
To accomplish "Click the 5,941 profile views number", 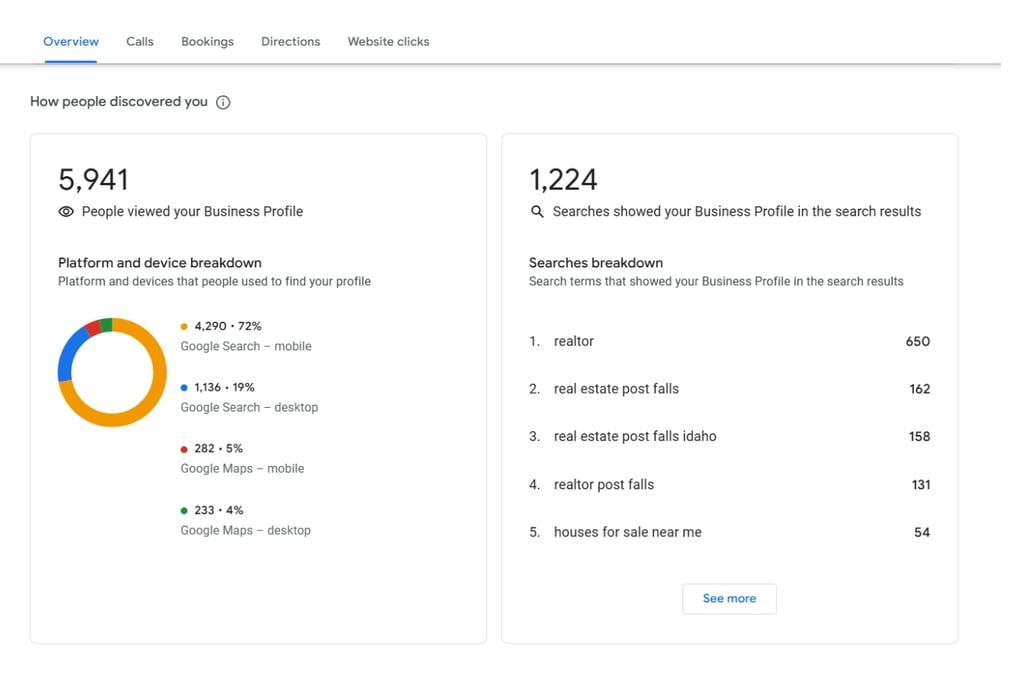I will pyautogui.click(x=93, y=180).
